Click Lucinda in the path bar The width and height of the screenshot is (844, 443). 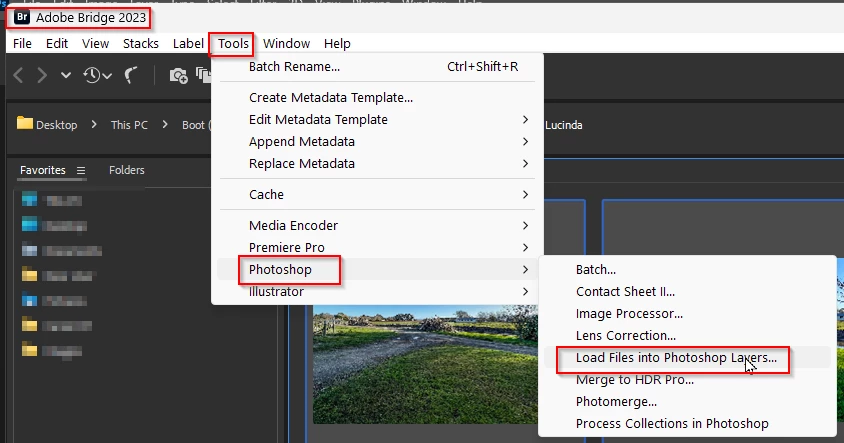[x=564, y=125]
